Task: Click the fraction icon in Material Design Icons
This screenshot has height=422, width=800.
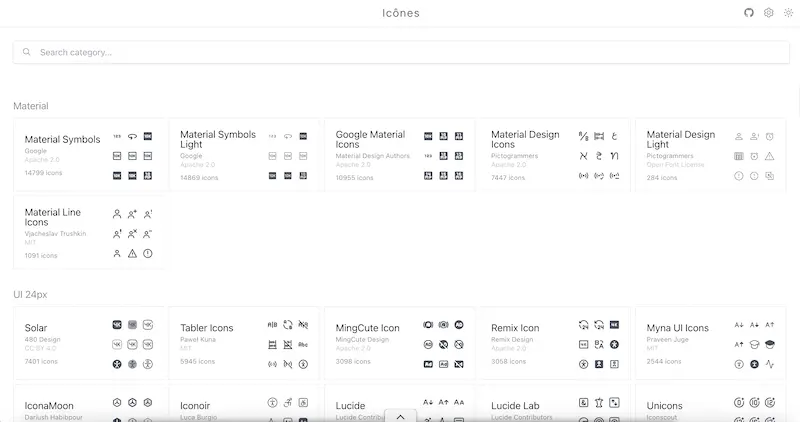Action: coord(584,136)
